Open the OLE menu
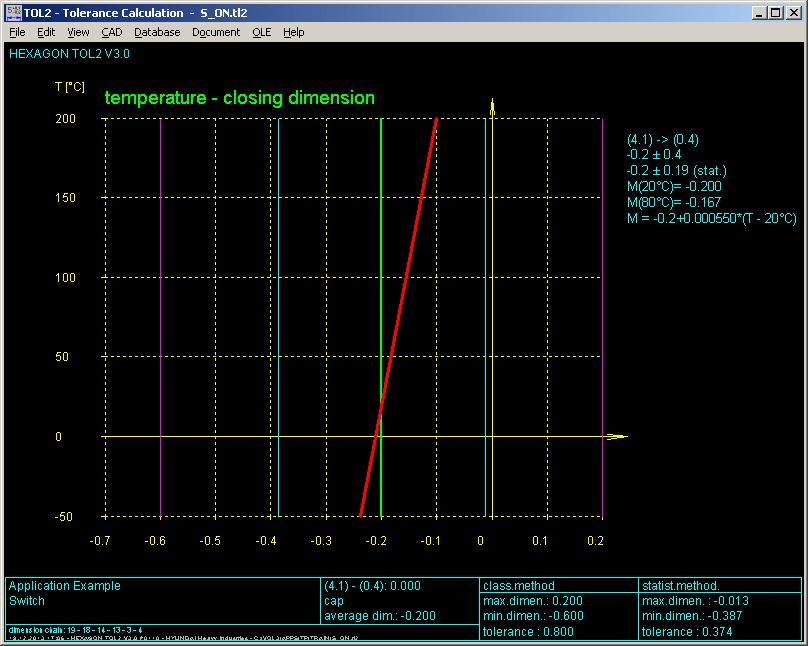The image size is (808, 646). coord(262,32)
